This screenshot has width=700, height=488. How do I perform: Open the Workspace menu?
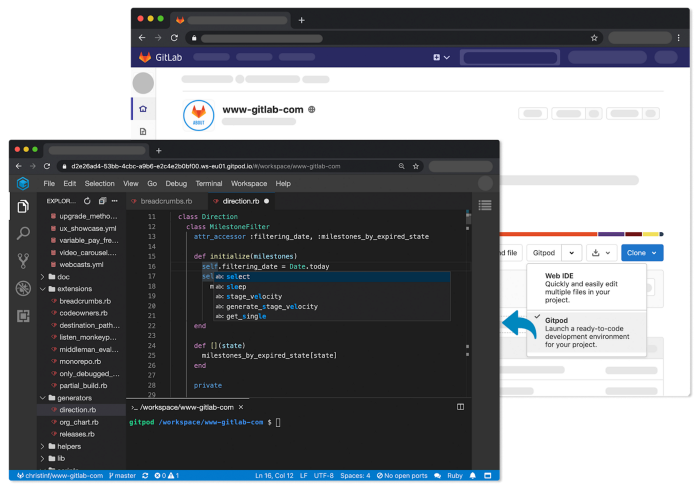coord(249,184)
